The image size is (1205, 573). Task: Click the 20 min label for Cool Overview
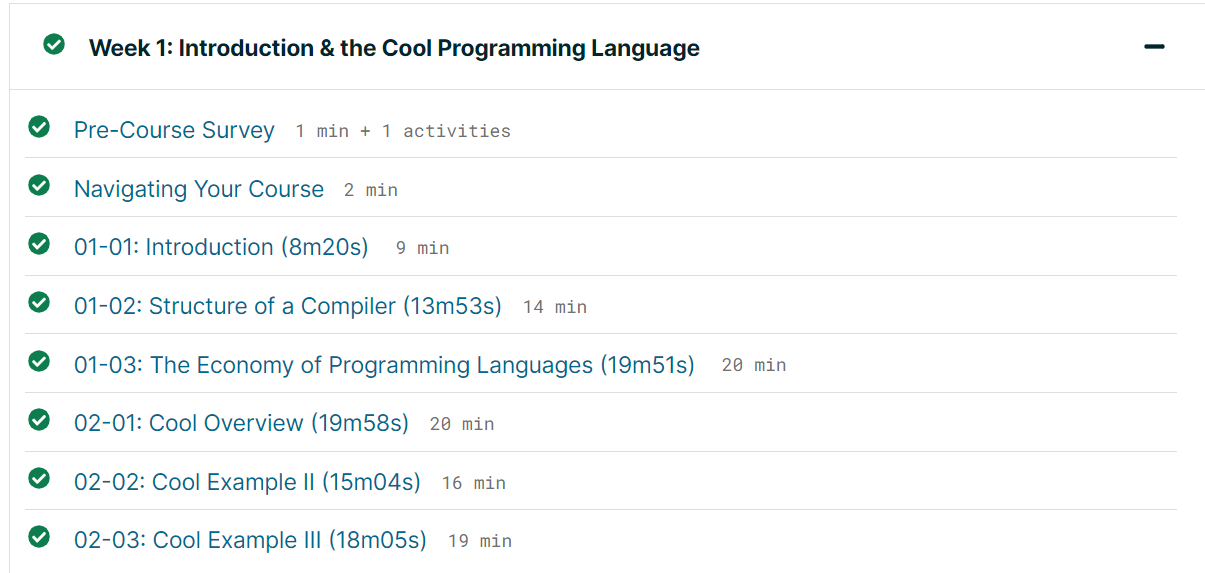pos(462,424)
